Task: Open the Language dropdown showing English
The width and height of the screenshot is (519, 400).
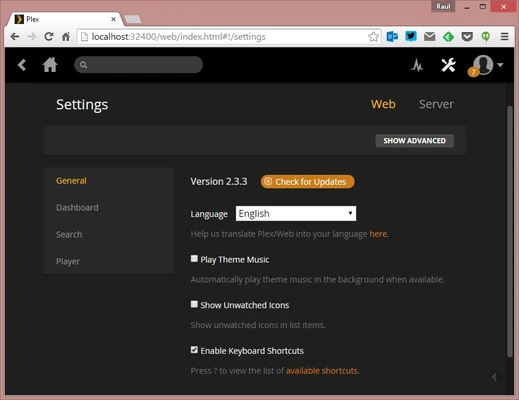Action: point(296,213)
